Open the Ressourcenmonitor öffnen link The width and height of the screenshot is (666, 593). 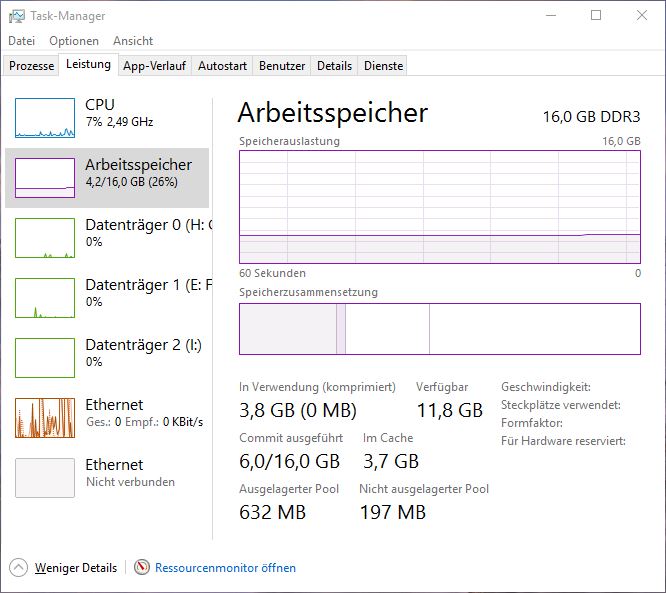225,568
